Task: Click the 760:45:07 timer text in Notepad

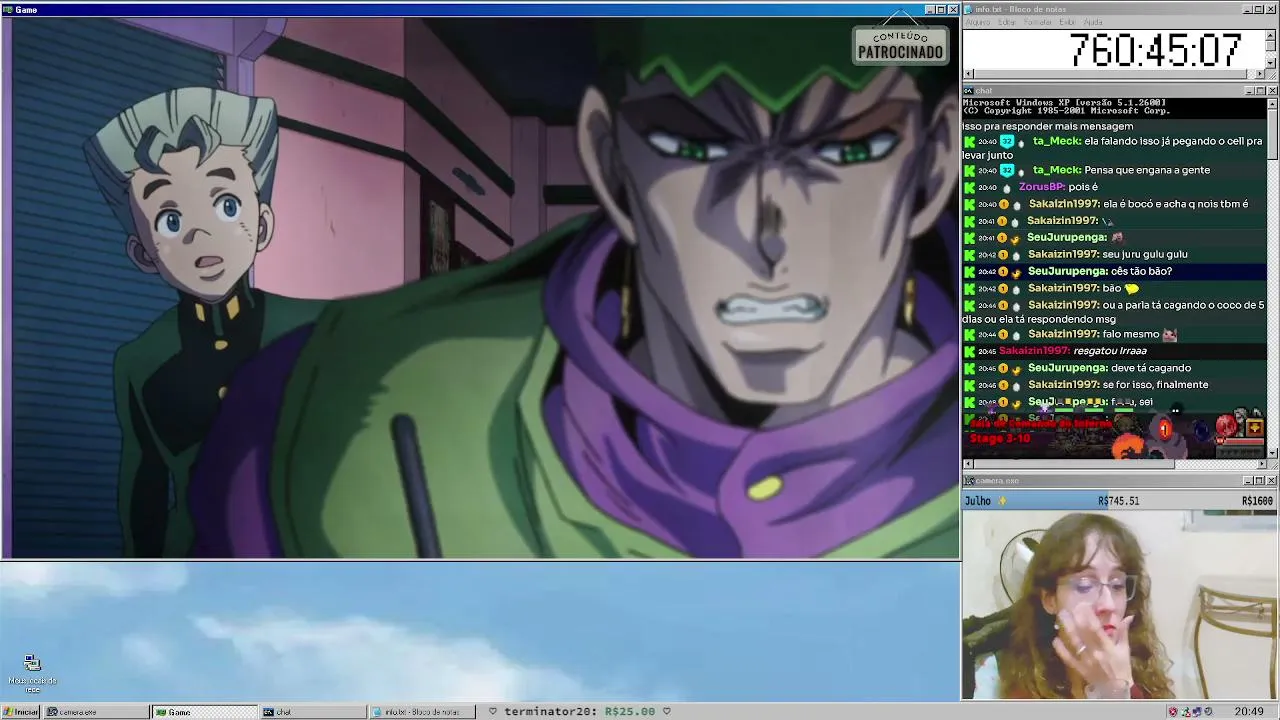Action: [x=1155, y=49]
